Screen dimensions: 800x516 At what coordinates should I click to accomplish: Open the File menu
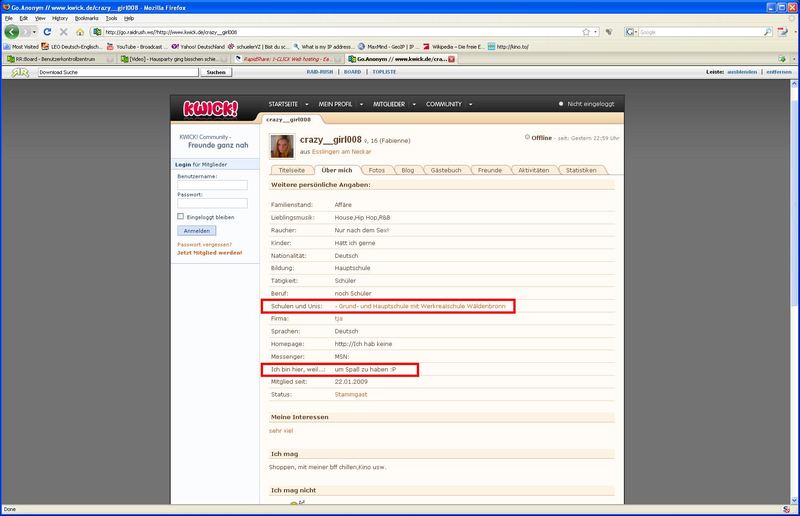tap(9, 18)
